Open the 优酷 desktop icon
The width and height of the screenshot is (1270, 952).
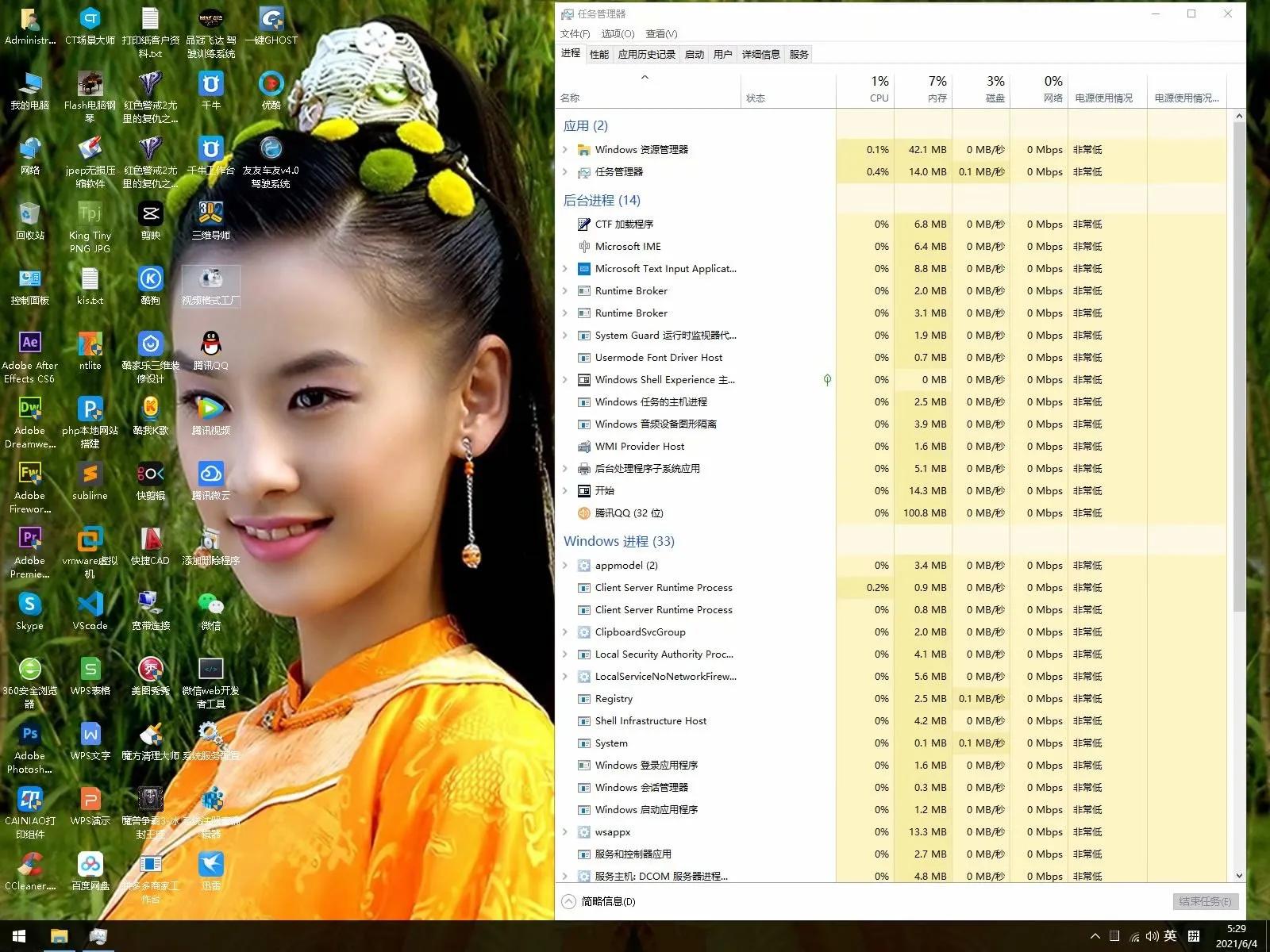(271, 90)
